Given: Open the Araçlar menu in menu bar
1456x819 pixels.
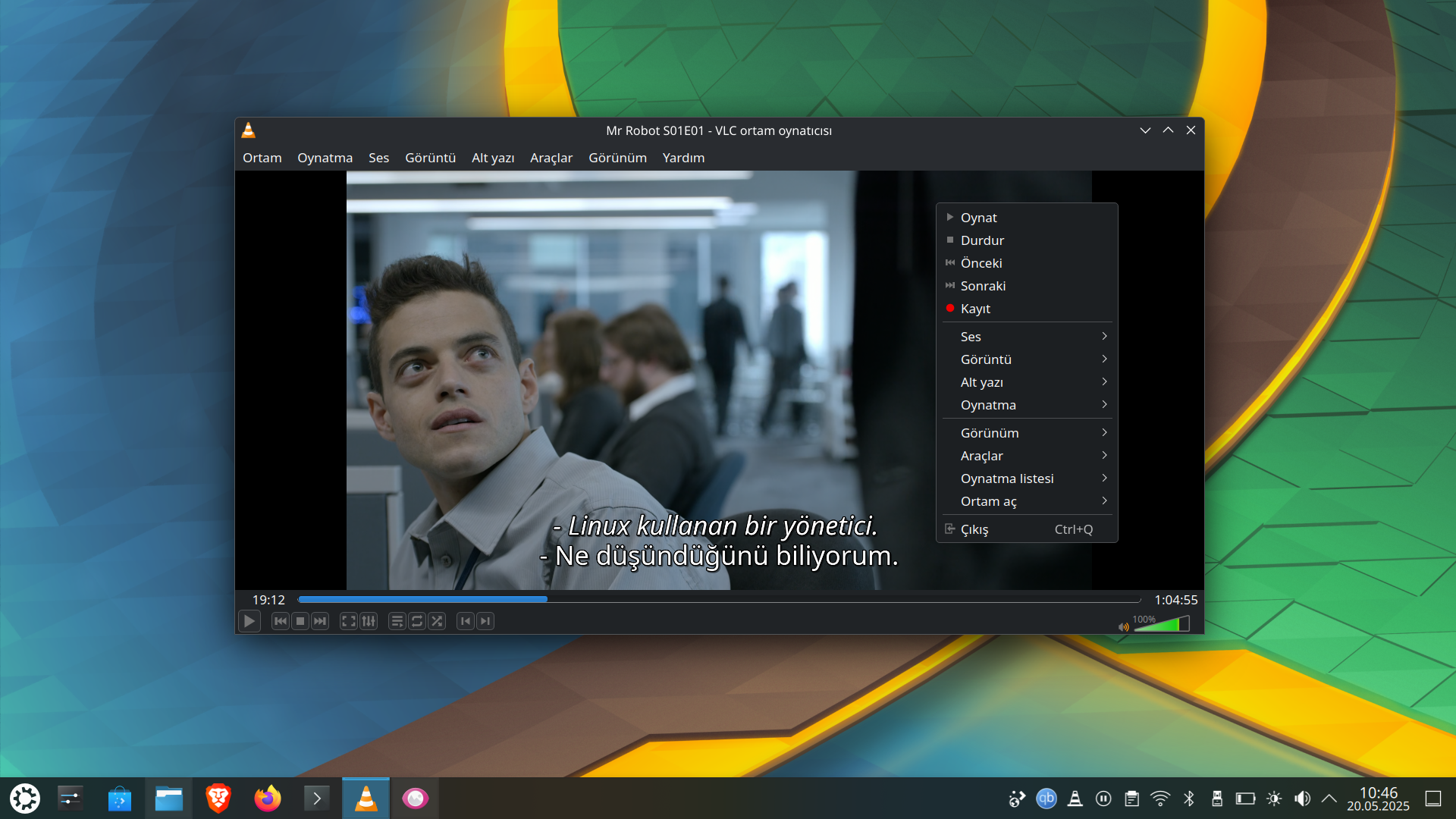Looking at the screenshot, I should (551, 158).
